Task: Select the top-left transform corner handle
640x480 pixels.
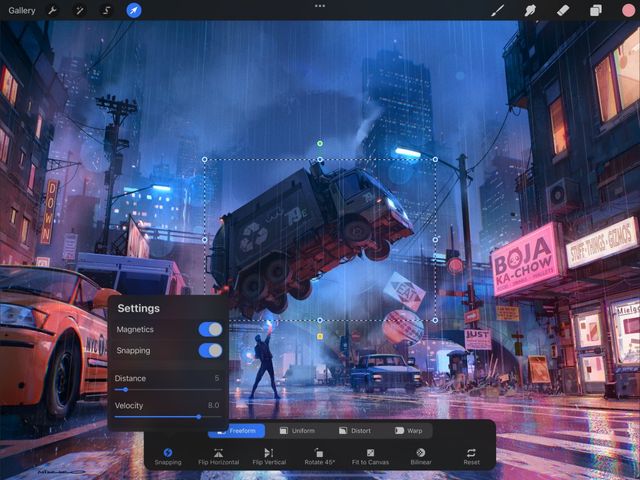Action: tap(205, 160)
